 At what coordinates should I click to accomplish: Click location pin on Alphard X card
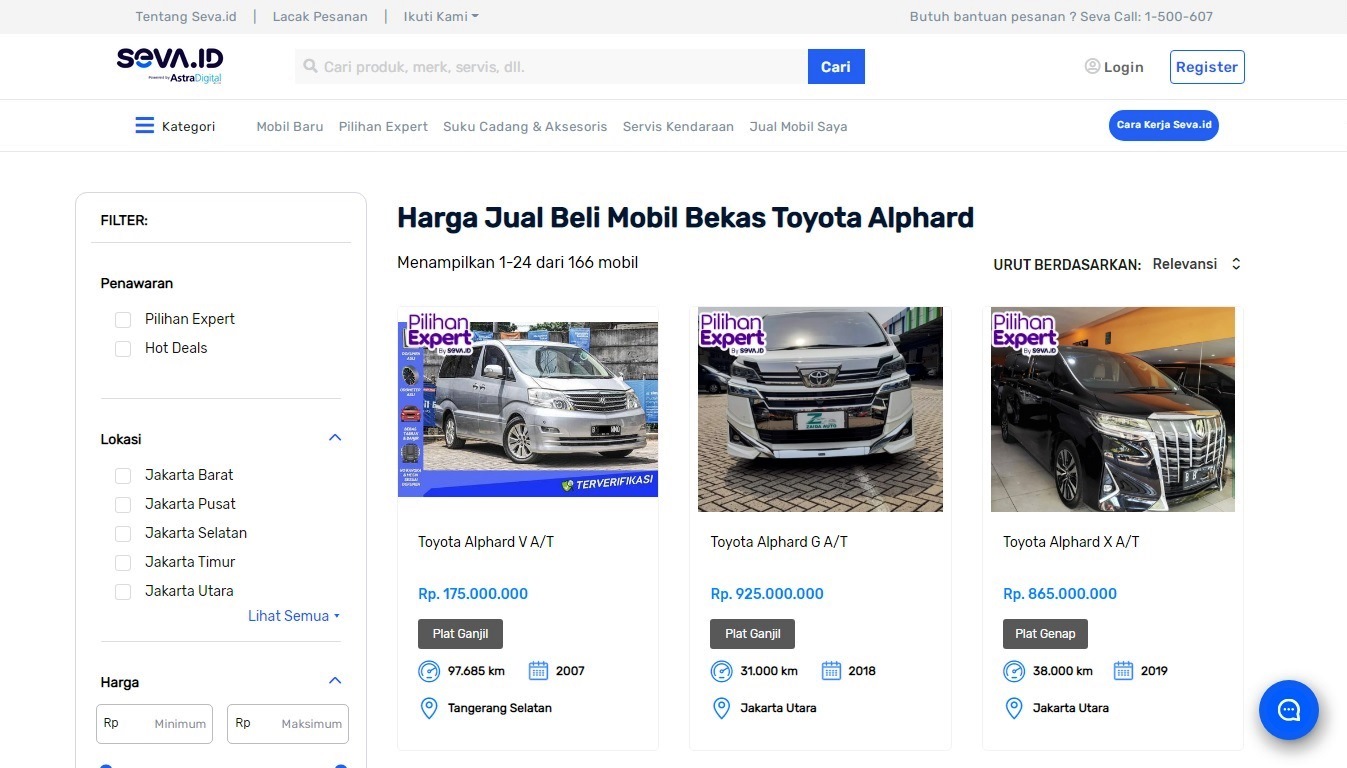click(1014, 708)
